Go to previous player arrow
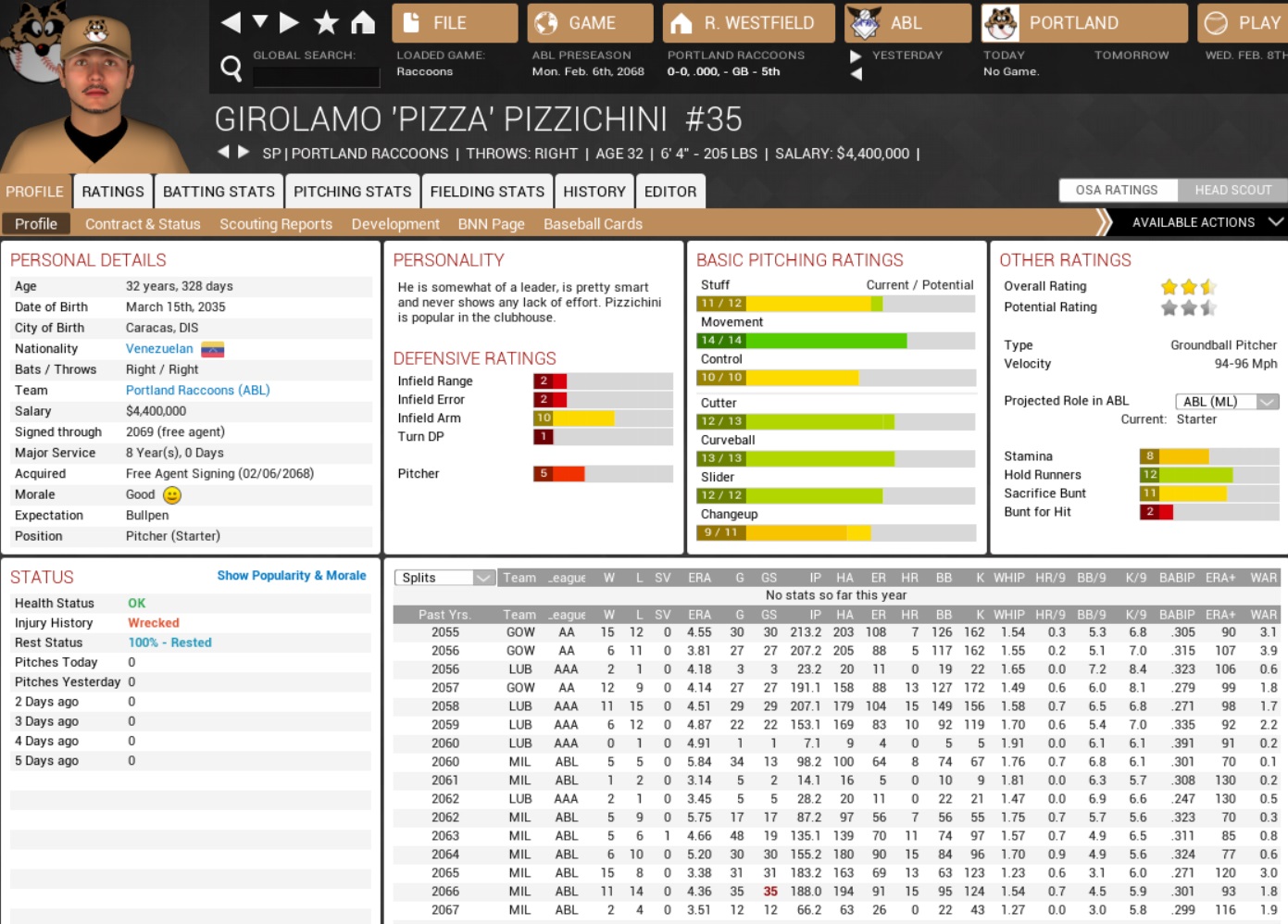 tap(223, 152)
